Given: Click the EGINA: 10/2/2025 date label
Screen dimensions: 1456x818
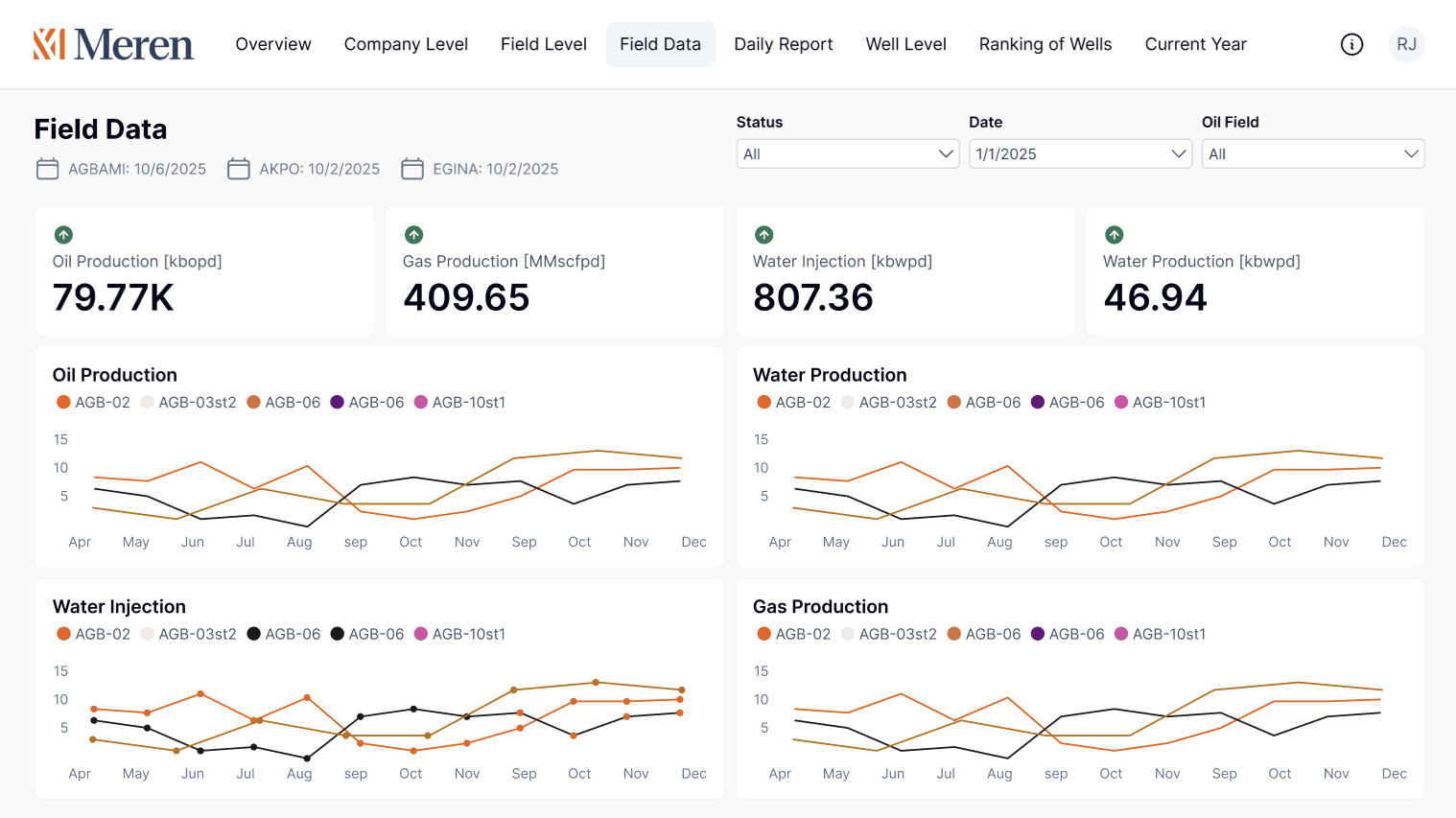Looking at the screenshot, I should click(496, 169).
